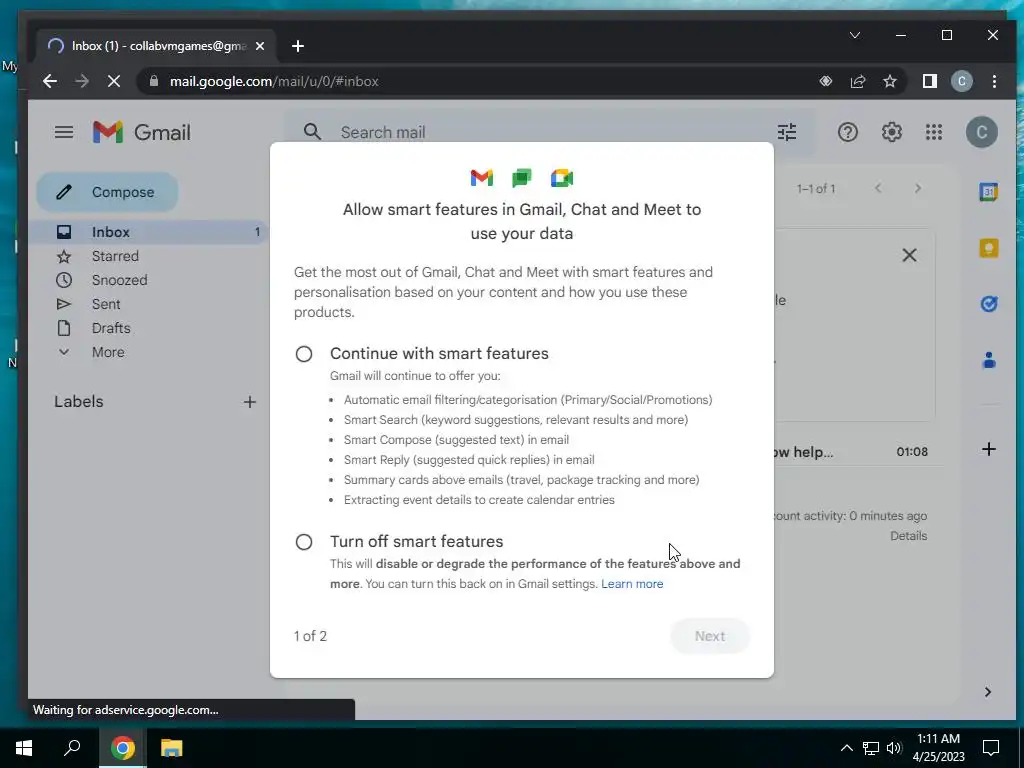Viewport: 1024px width, 768px height.
Task: Open a new Chrome tab
Action: click(x=298, y=46)
